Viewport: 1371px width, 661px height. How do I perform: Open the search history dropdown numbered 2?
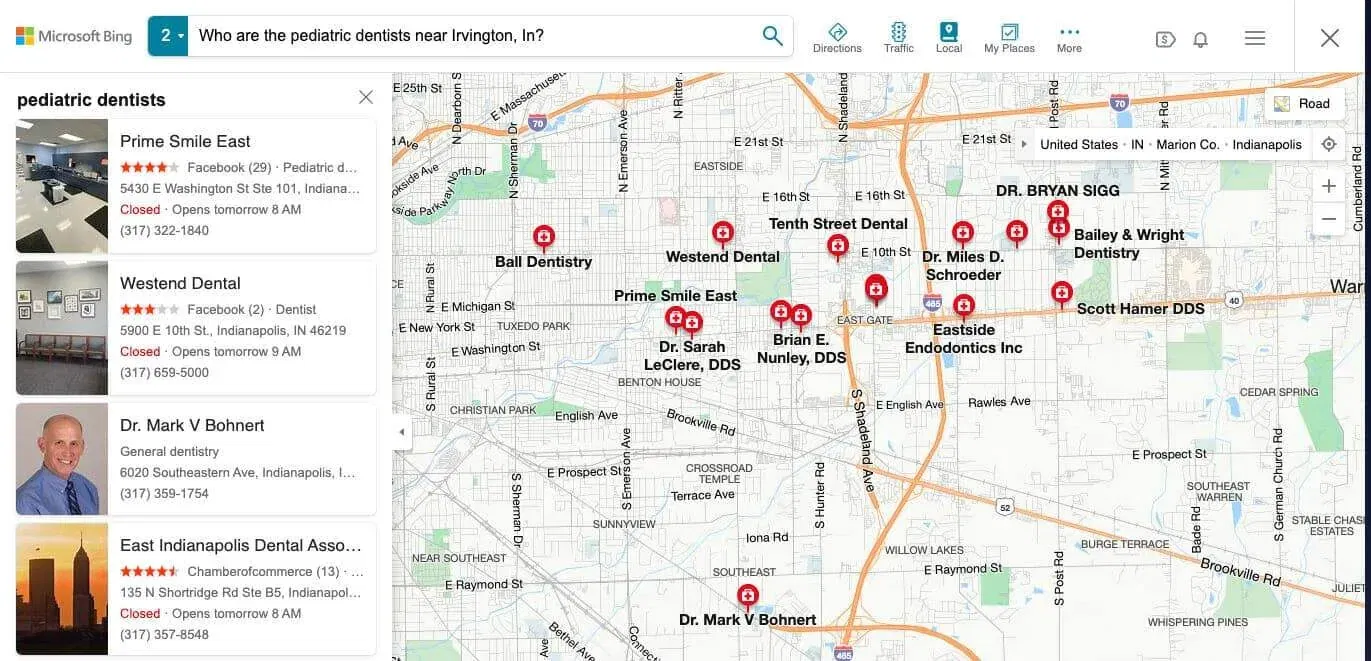point(168,36)
